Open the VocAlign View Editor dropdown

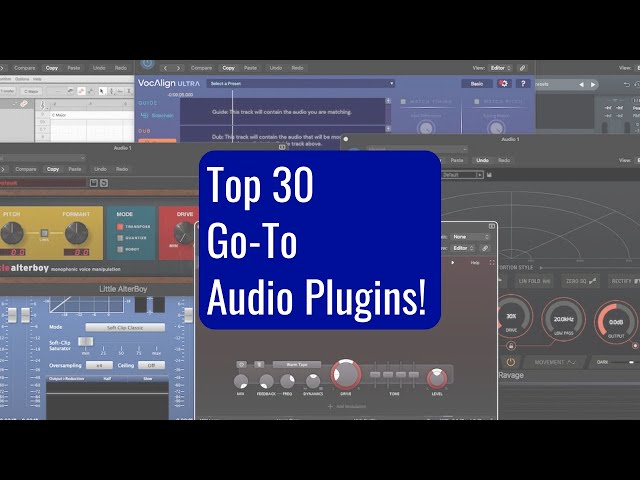coord(501,68)
